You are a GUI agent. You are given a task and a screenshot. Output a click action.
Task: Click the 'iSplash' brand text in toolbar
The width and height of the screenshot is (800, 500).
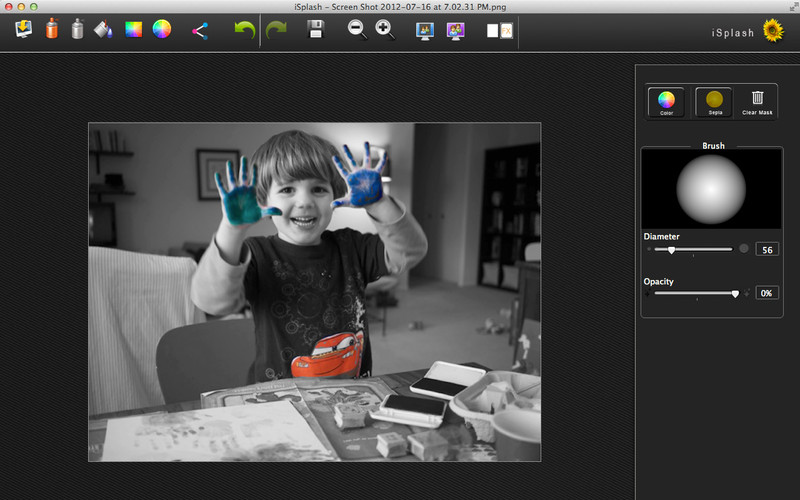pyautogui.click(x=733, y=33)
